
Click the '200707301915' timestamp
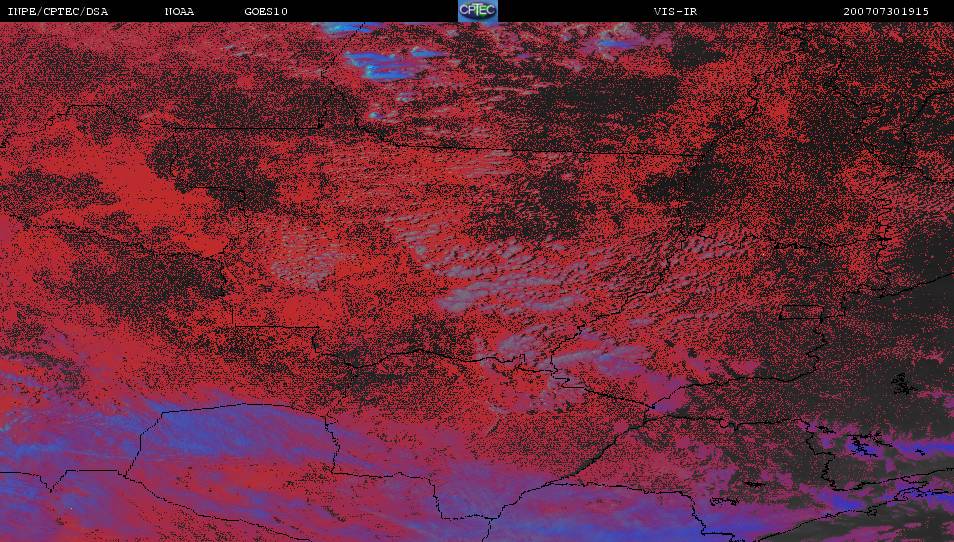pos(886,12)
